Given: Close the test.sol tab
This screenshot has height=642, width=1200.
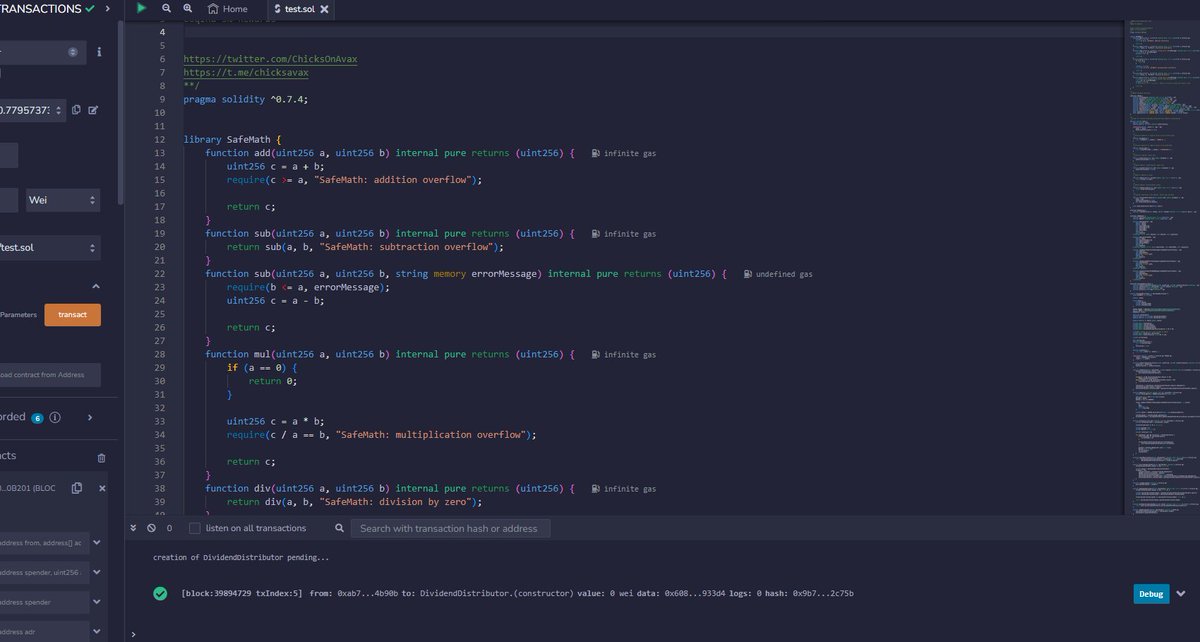Looking at the screenshot, I should pyautogui.click(x=324, y=9).
